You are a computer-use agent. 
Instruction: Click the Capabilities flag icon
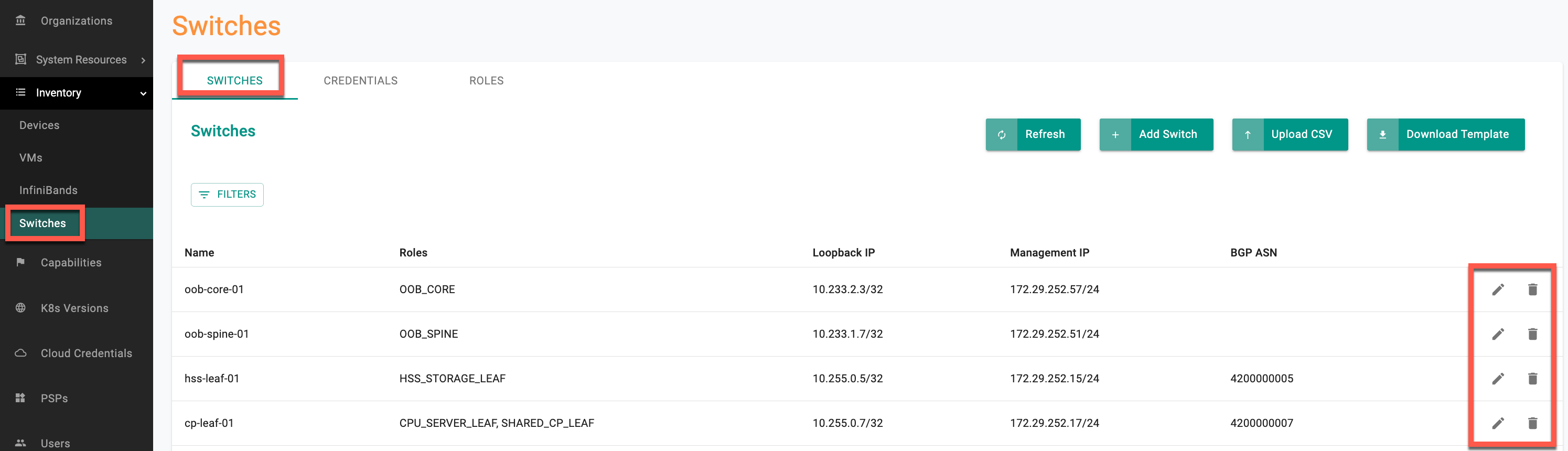coord(20,262)
